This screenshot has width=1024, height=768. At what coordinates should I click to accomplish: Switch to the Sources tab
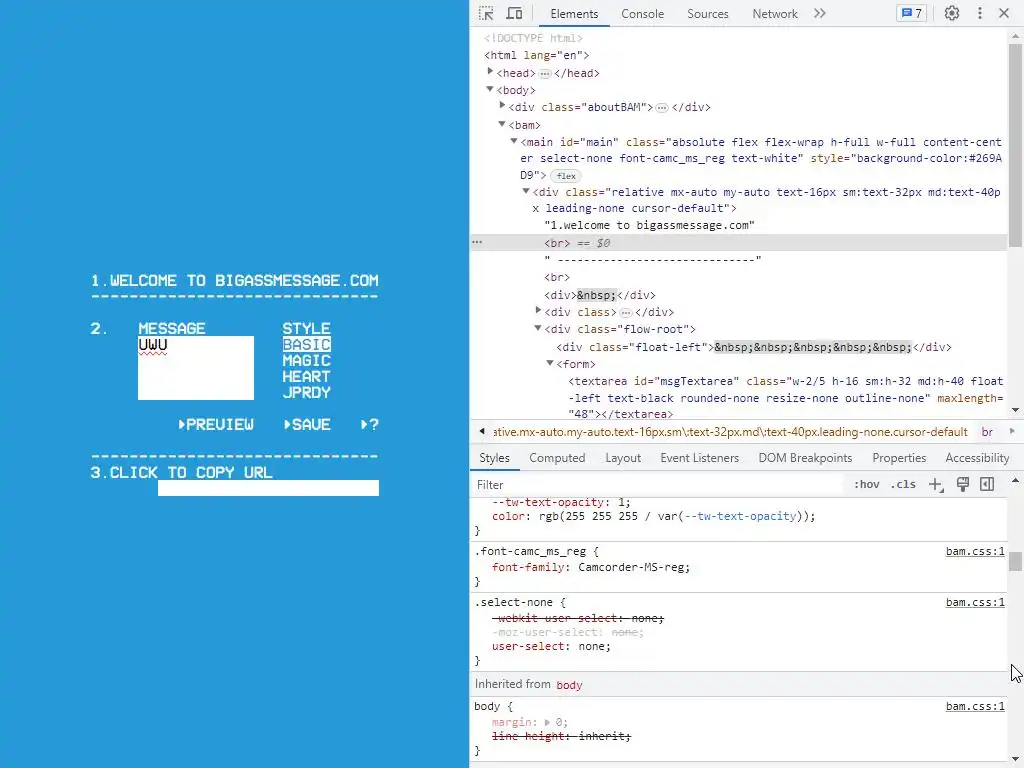click(707, 14)
